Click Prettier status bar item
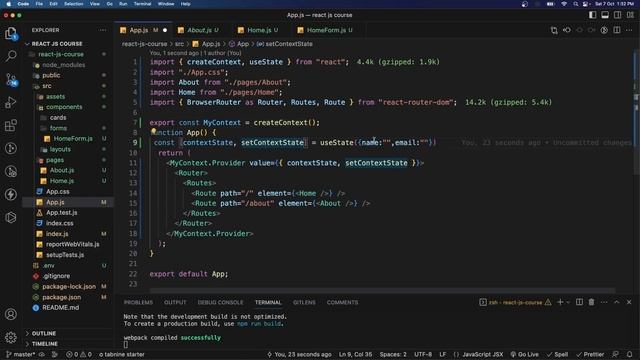The image size is (640, 360). 590,354
